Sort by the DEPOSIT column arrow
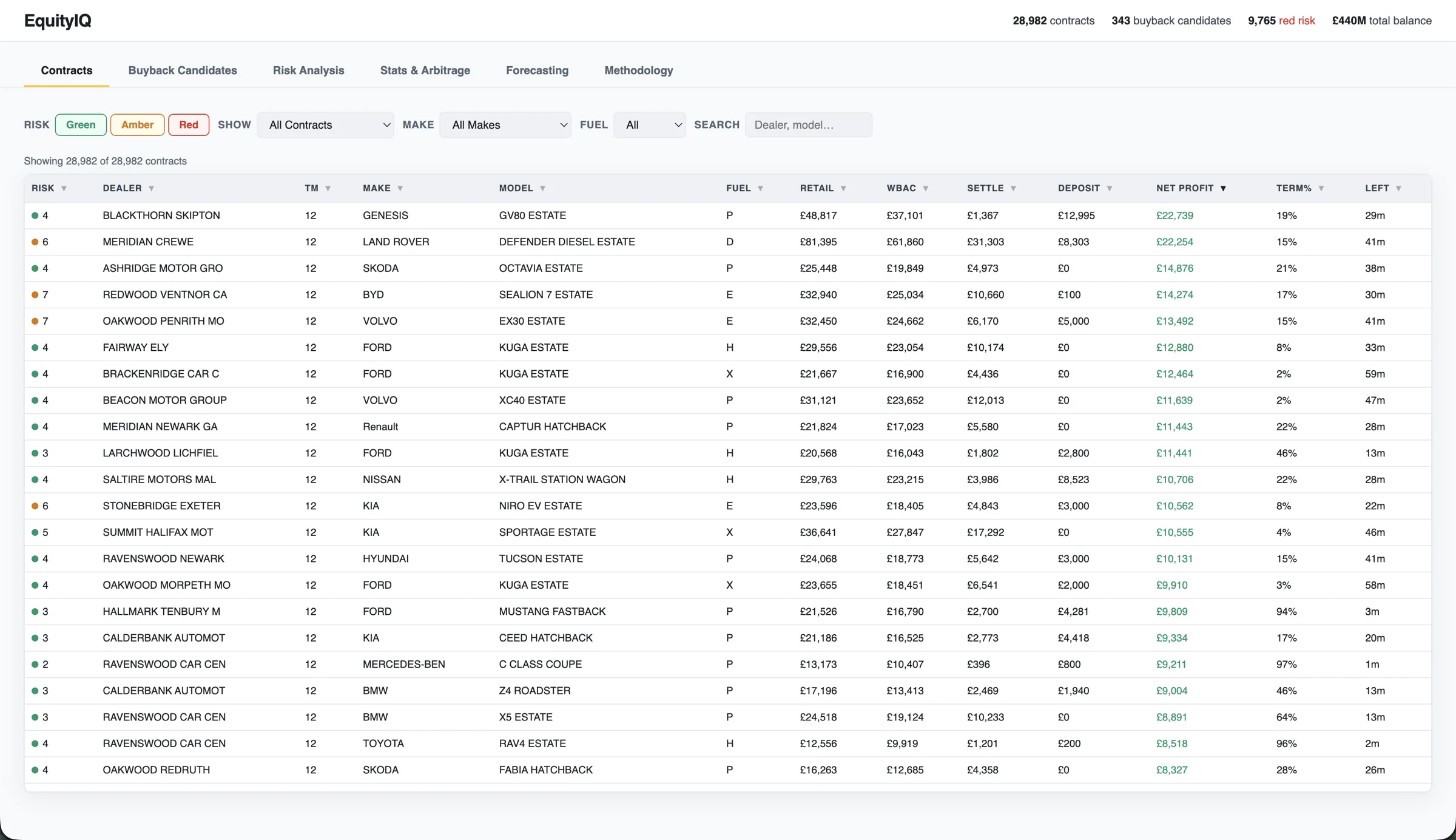The width and height of the screenshot is (1456, 840). coord(1109,189)
